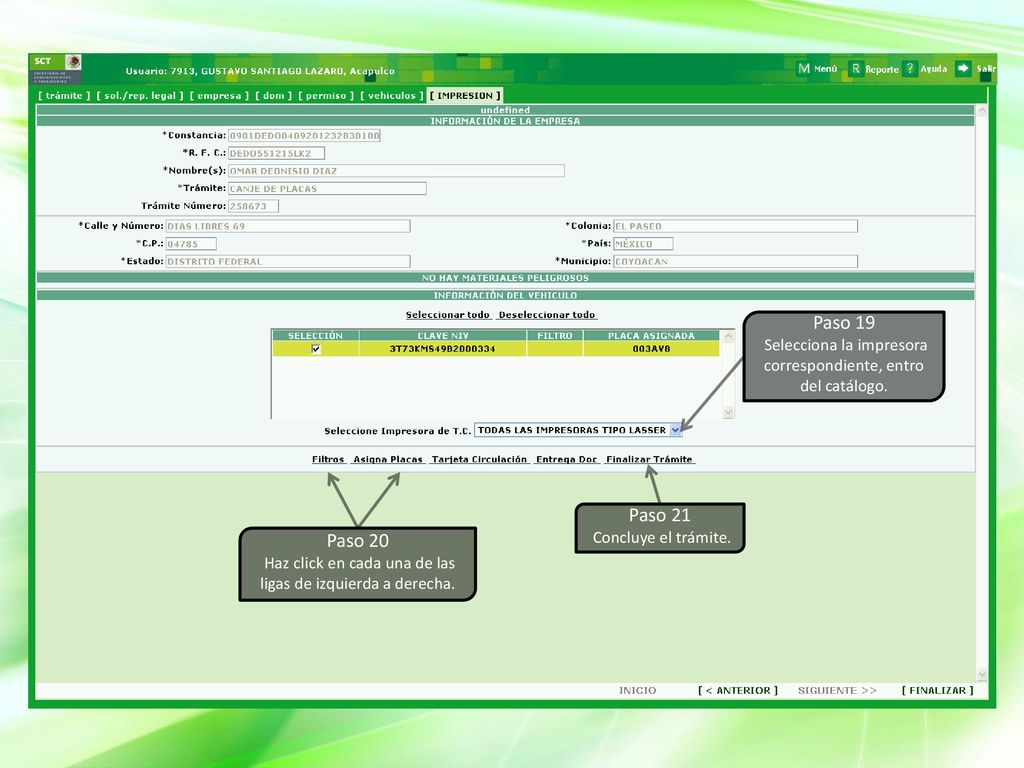Click the vehicle table scroll down arrow

729,413
